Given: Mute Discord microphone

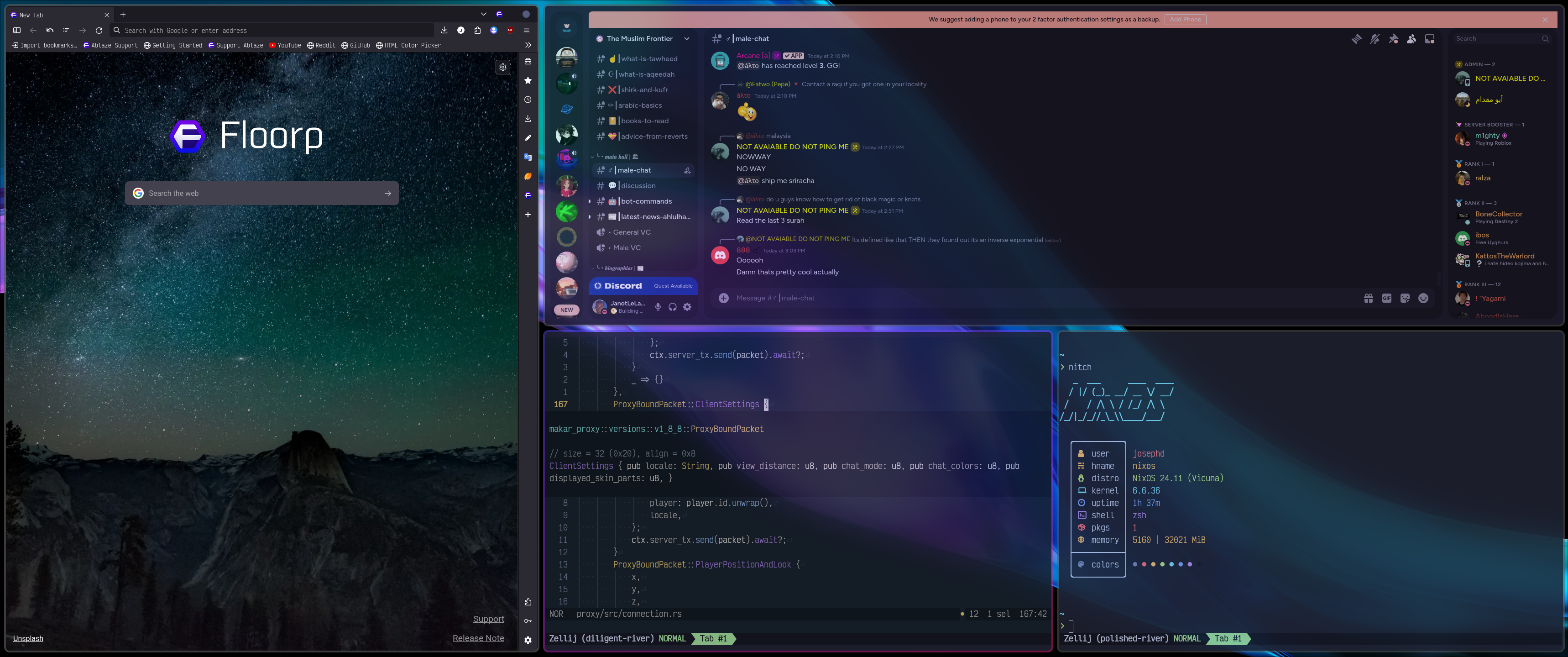Looking at the screenshot, I should [658, 307].
